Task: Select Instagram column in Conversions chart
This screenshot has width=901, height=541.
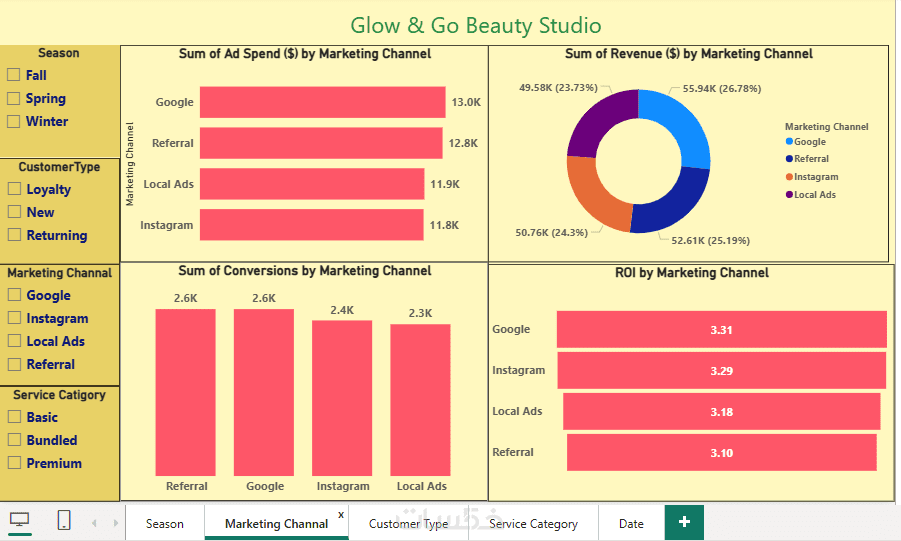Action: [x=342, y=398]
